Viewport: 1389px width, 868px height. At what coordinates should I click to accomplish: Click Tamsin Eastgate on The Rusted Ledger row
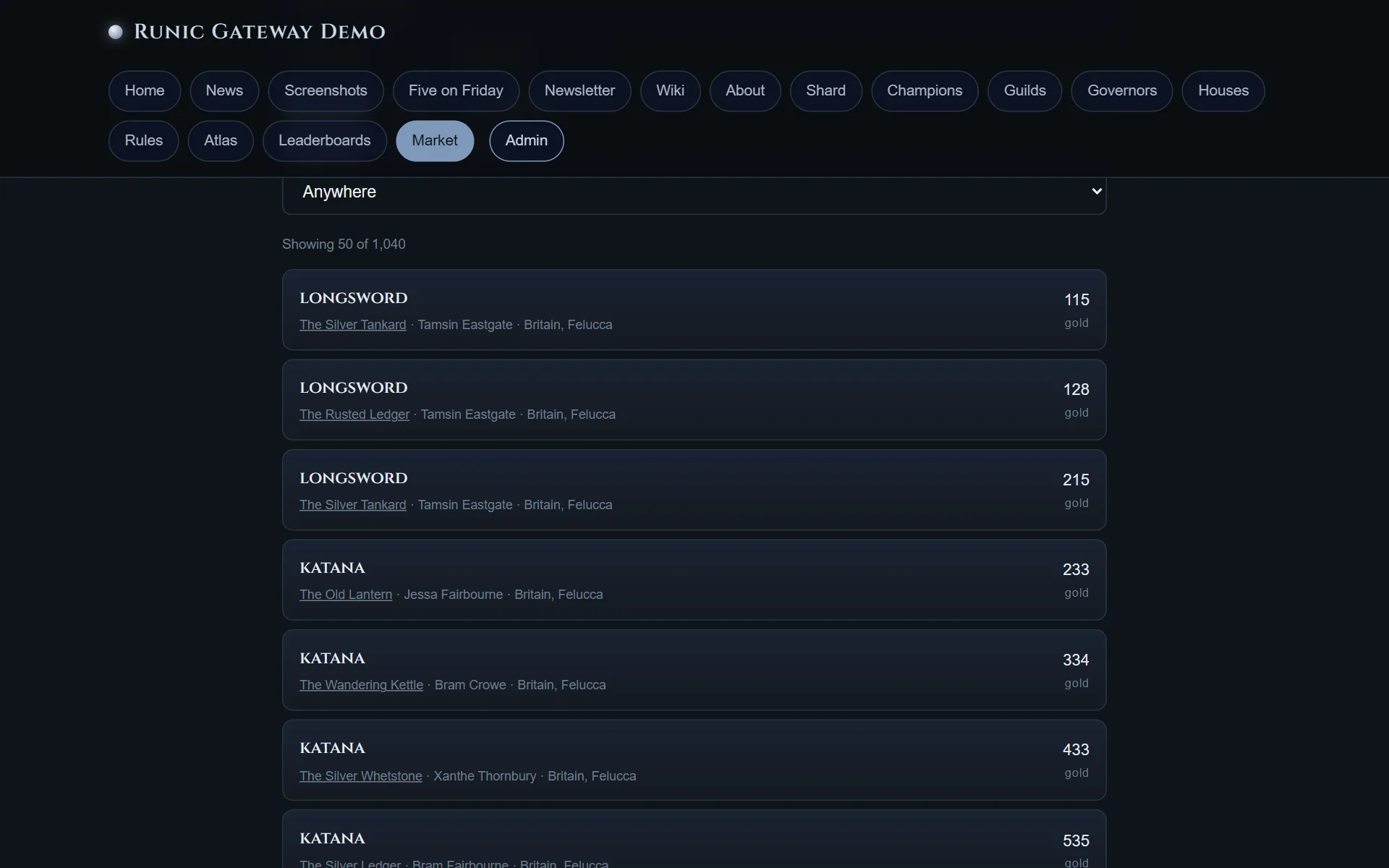468,414
